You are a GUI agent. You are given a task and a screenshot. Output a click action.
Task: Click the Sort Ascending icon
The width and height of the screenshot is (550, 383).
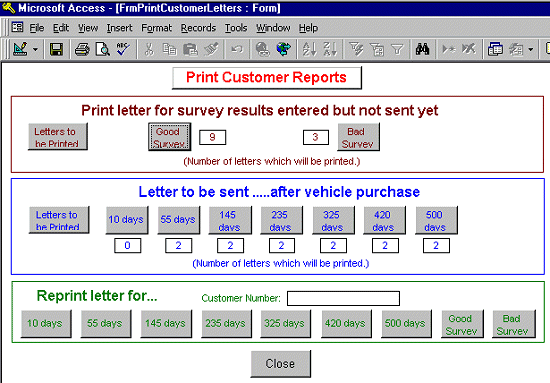pos(309,49)
